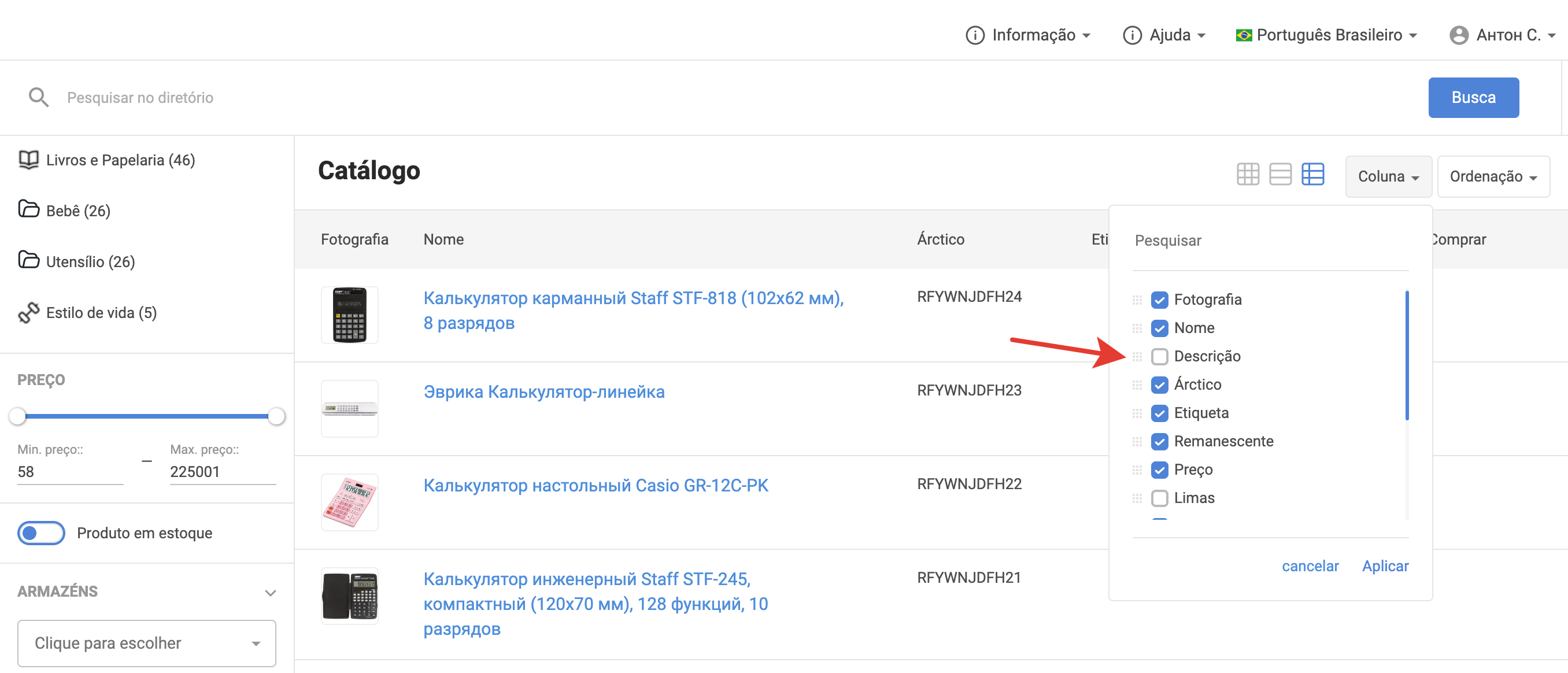
Task: Grab the drag handle beside Árctico
Action: click(1137, 385)
